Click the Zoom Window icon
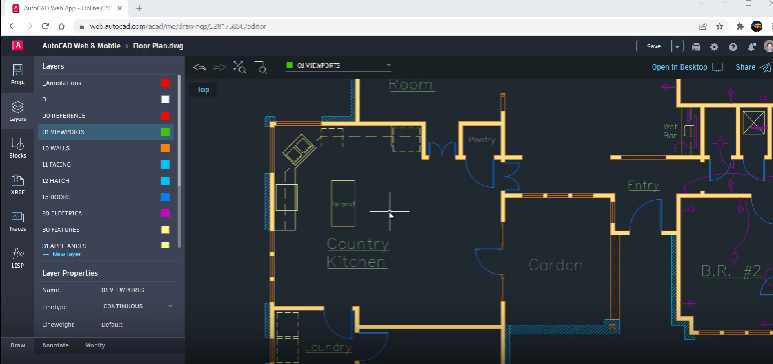The height and width of the screenshot is (364, 773). click(x=260, y=67)
